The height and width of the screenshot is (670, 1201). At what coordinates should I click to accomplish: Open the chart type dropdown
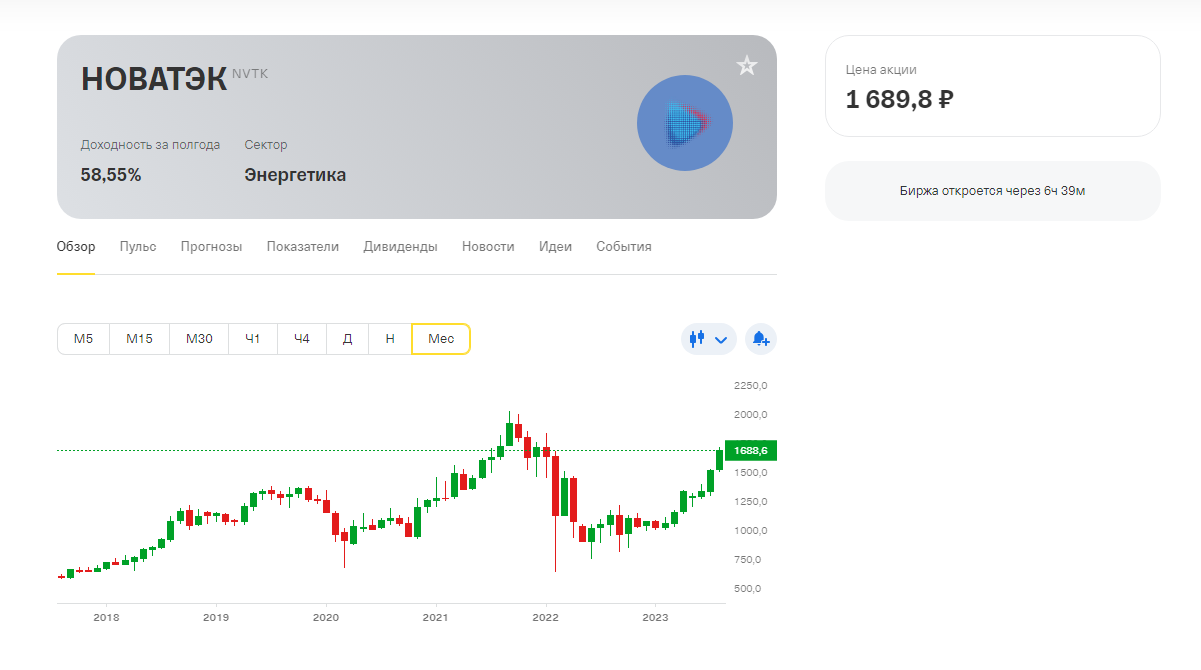tap(708, 339)
